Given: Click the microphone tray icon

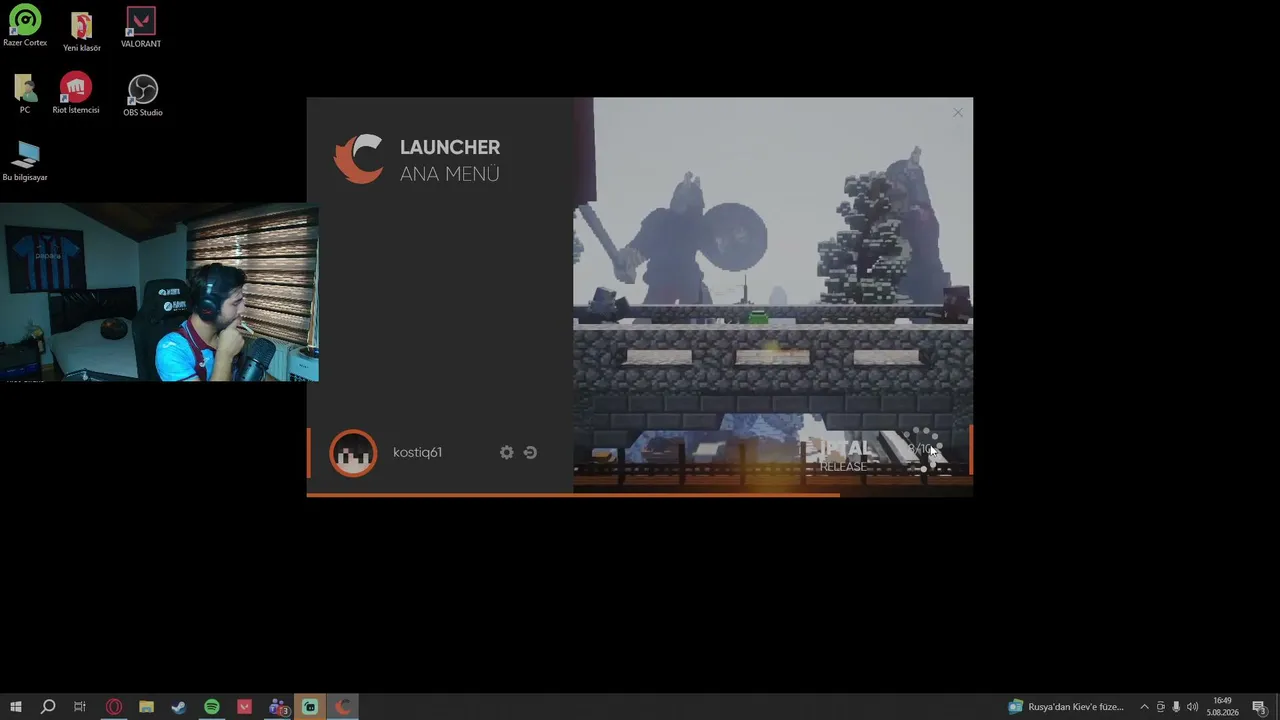Looking at the screenshot, I should point(1176,707).
